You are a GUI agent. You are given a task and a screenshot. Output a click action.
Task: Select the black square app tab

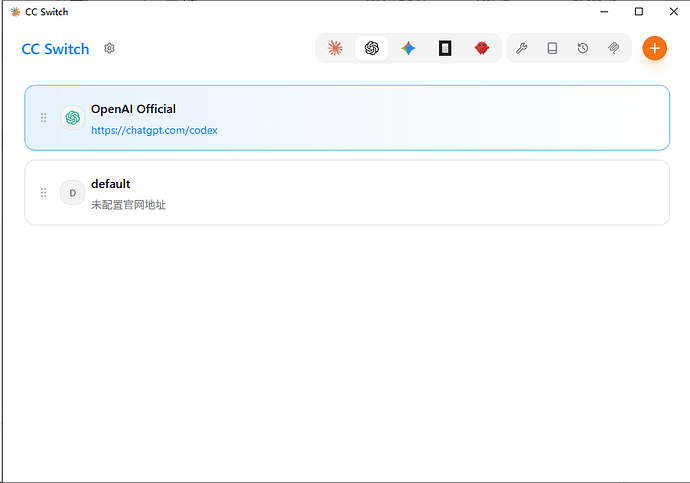point(445,48)
